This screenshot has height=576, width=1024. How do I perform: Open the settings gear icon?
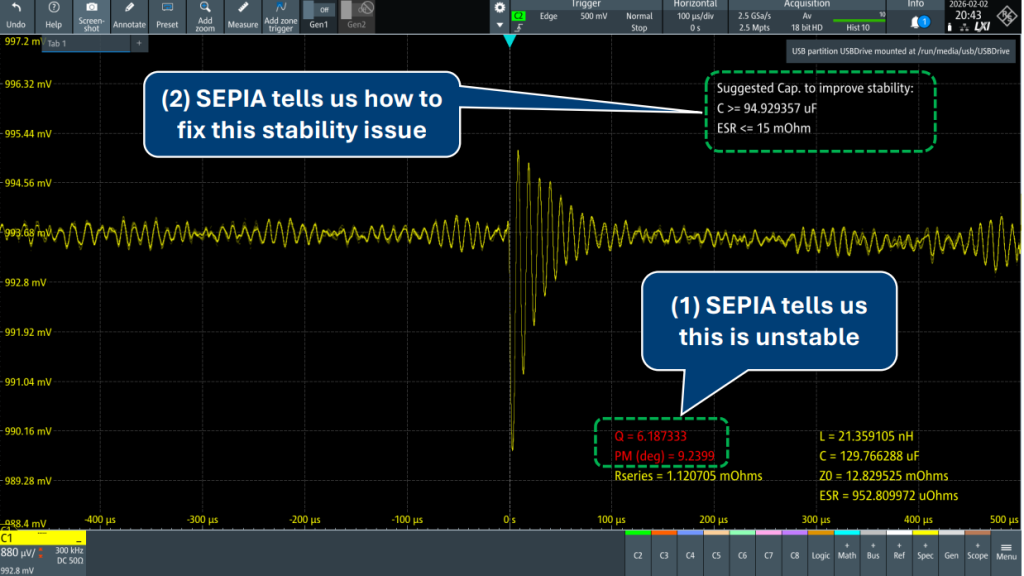click(500, 8)
